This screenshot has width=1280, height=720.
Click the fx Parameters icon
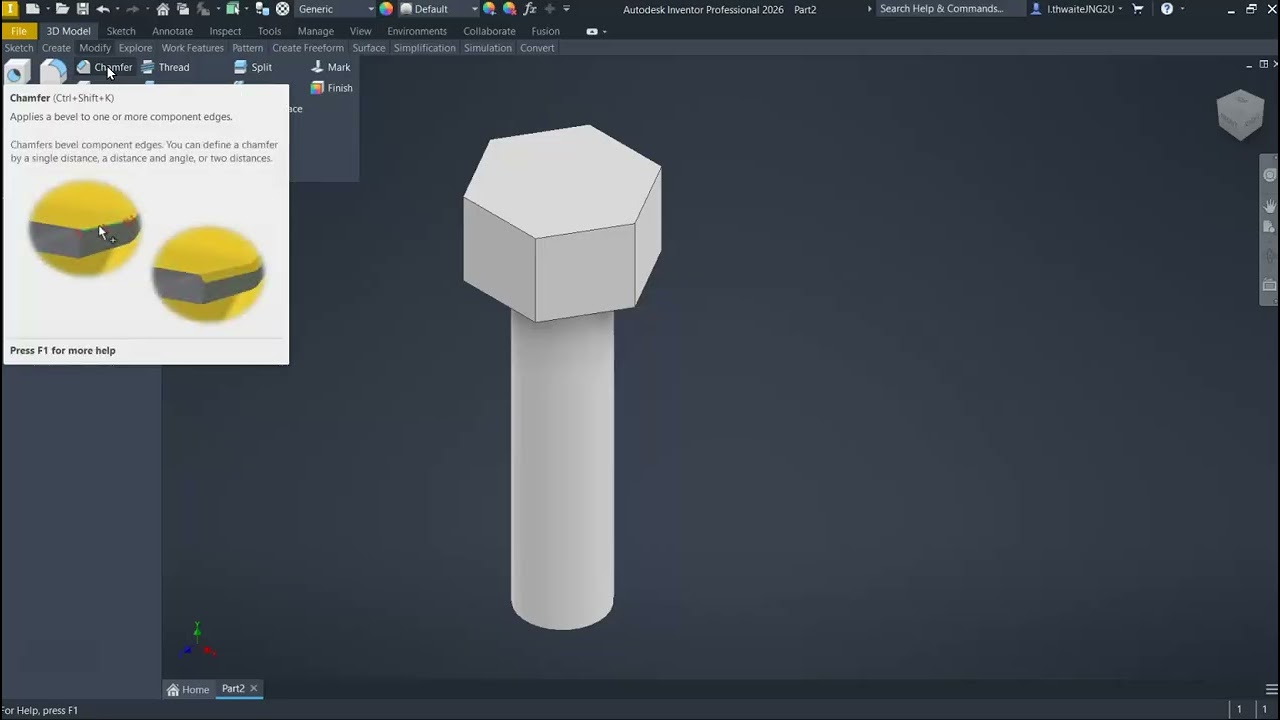click(530, 9)
